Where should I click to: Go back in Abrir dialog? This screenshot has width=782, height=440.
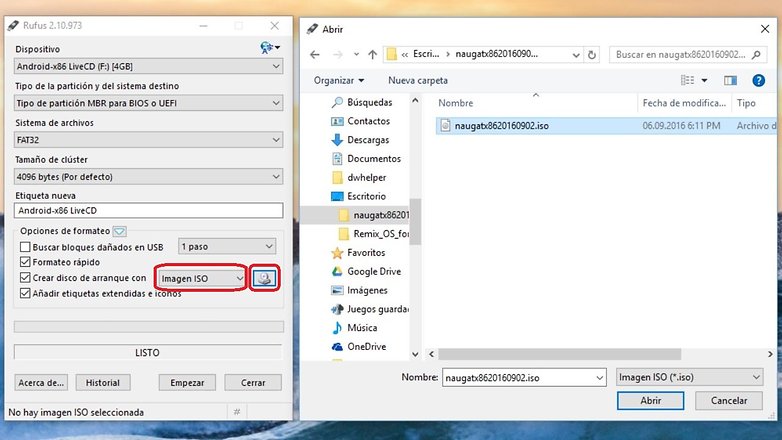coord(315,54)
